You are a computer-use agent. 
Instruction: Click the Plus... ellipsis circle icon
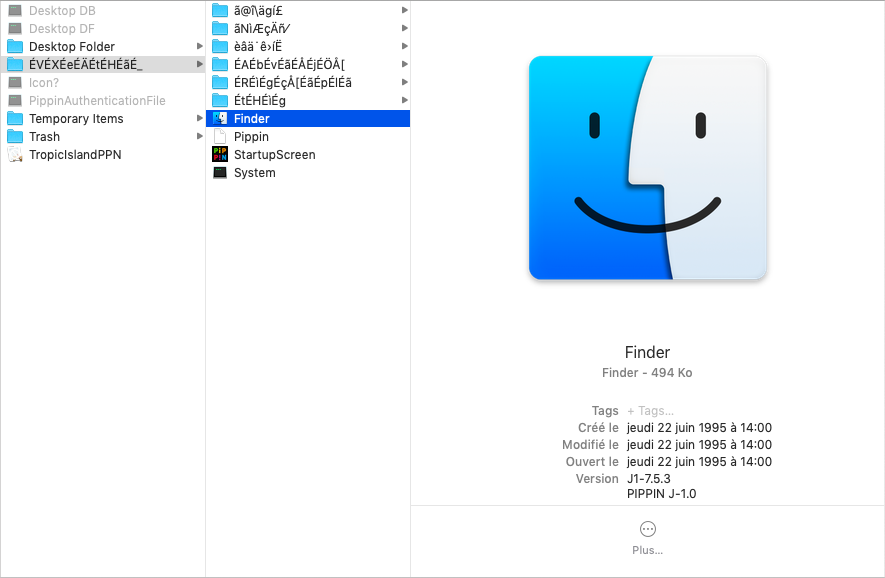click(647, 529)
